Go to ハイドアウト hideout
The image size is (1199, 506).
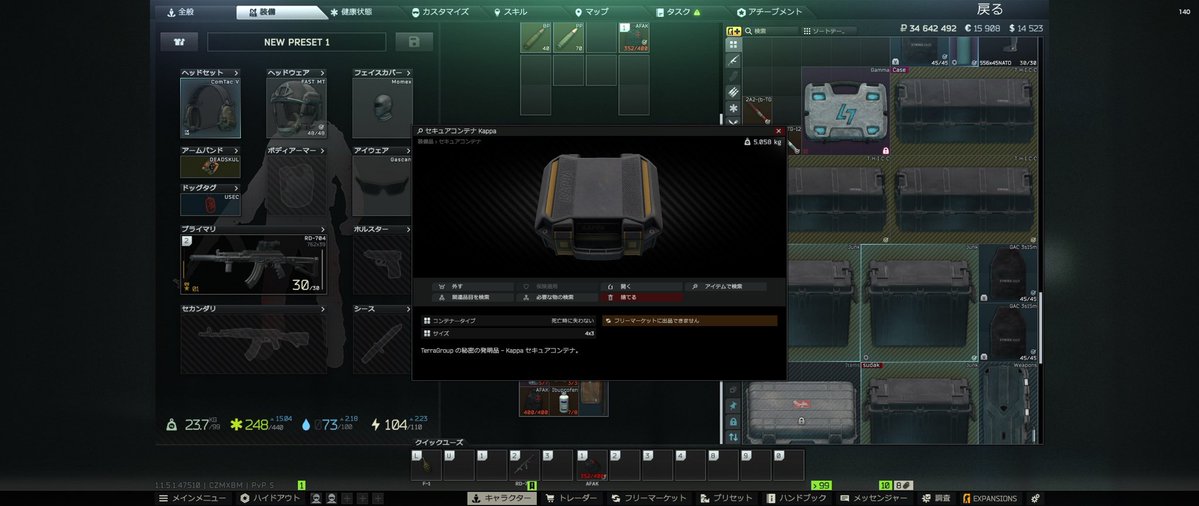point(271,498)
